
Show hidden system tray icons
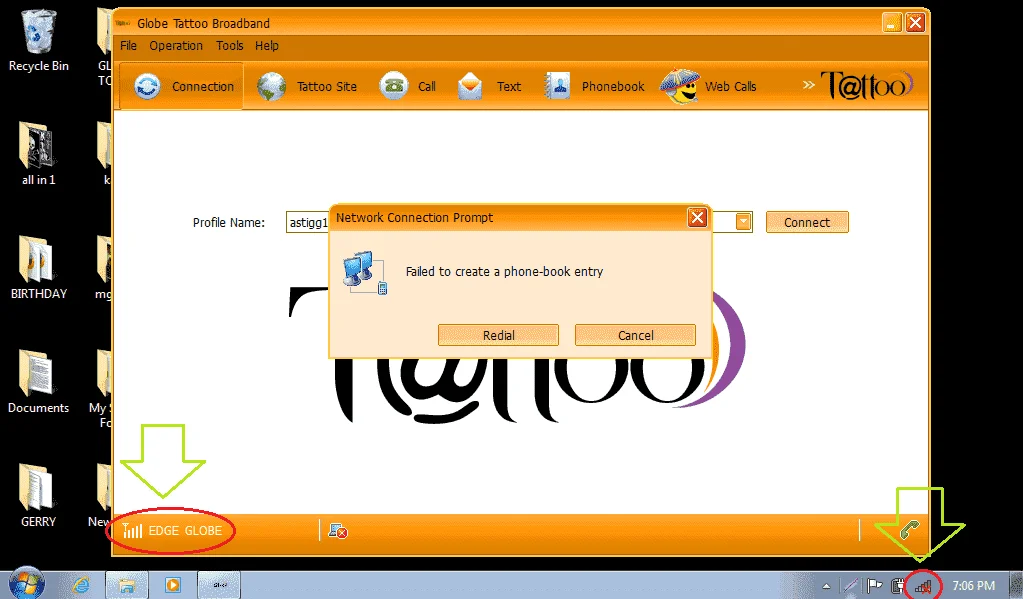(x=826, y=587)
